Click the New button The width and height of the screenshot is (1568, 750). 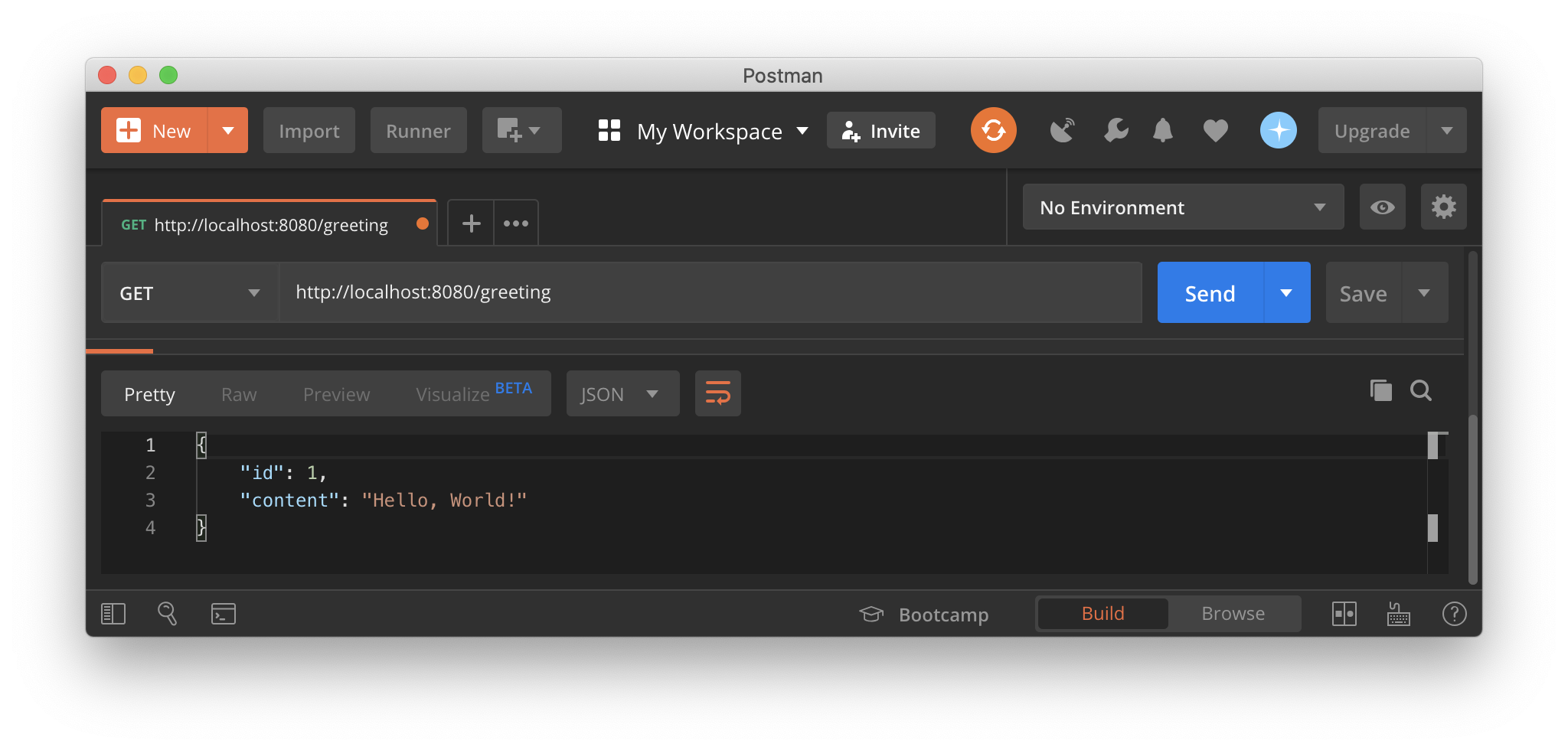(x=155, y=131)
